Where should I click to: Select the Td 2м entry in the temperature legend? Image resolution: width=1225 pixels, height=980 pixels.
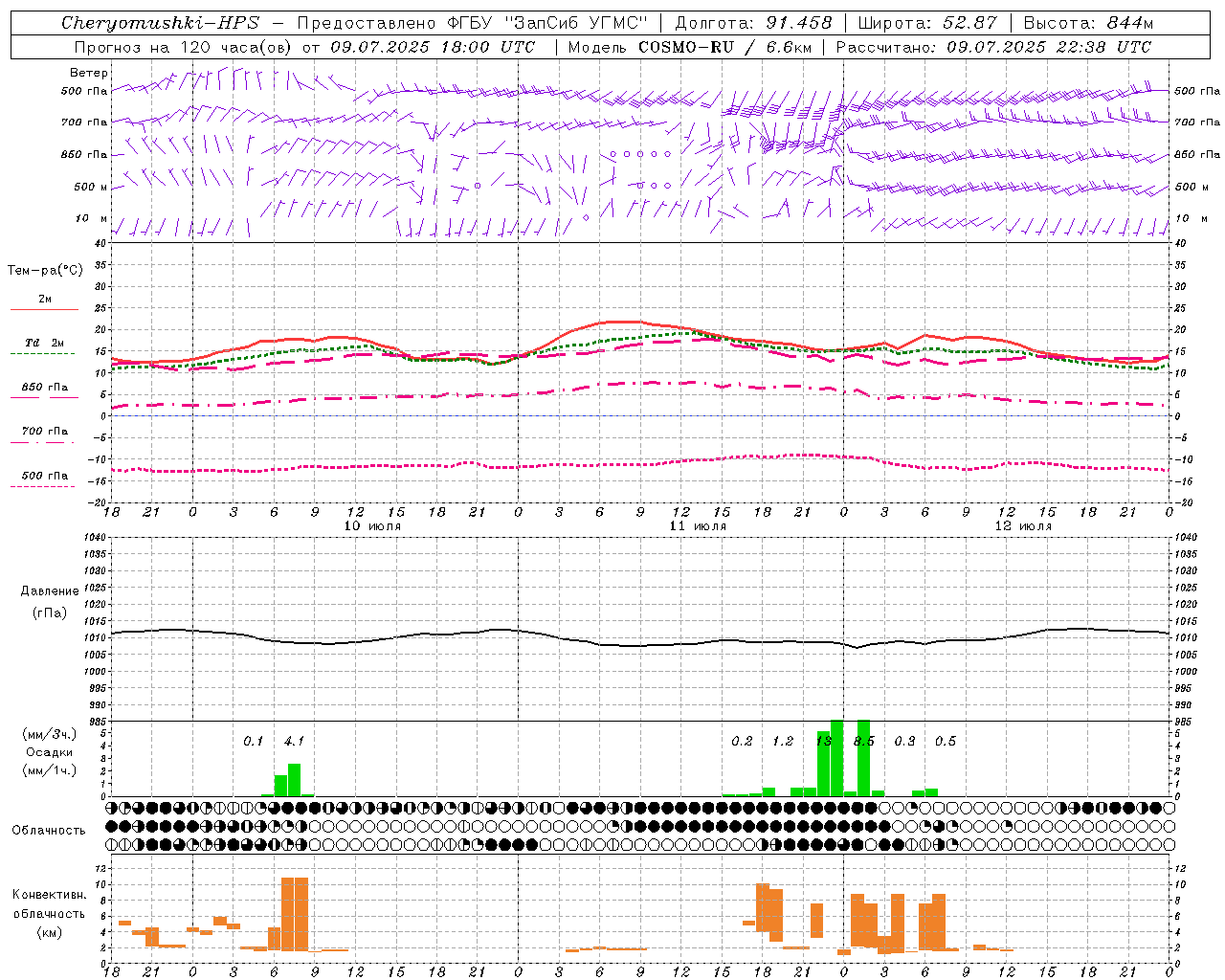click(45, 343)
